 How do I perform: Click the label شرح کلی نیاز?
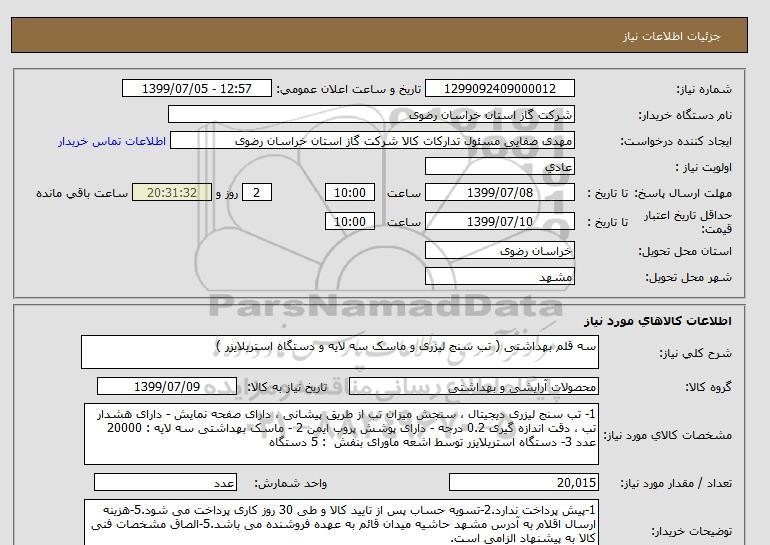tap(695, 353)
